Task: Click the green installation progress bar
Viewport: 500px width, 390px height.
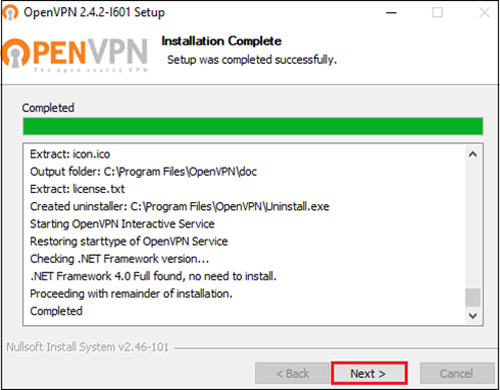Action: pos(253,126)
